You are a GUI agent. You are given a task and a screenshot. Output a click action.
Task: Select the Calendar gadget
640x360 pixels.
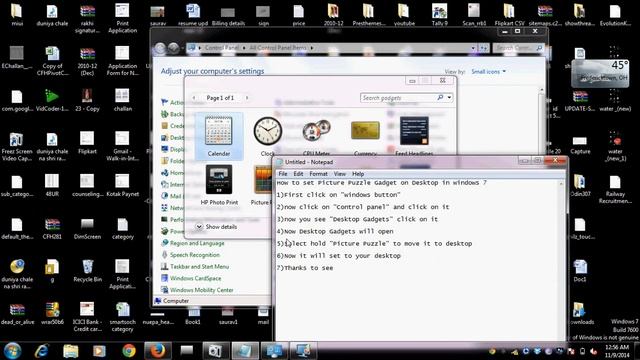219,136
